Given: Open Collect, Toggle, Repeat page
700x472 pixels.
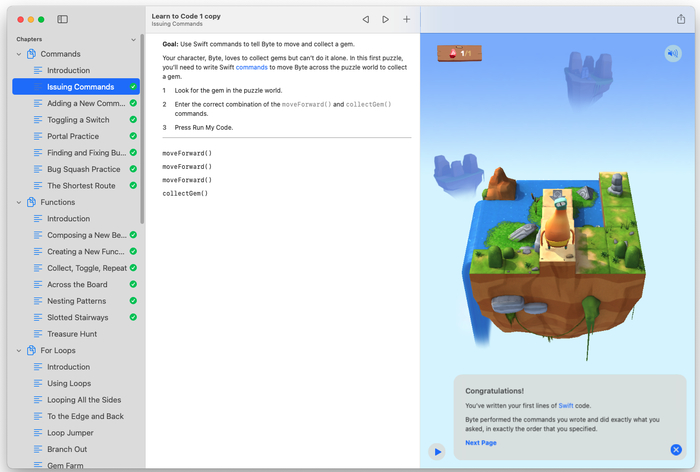Looking at the screenshot, I should pos(76,268).
